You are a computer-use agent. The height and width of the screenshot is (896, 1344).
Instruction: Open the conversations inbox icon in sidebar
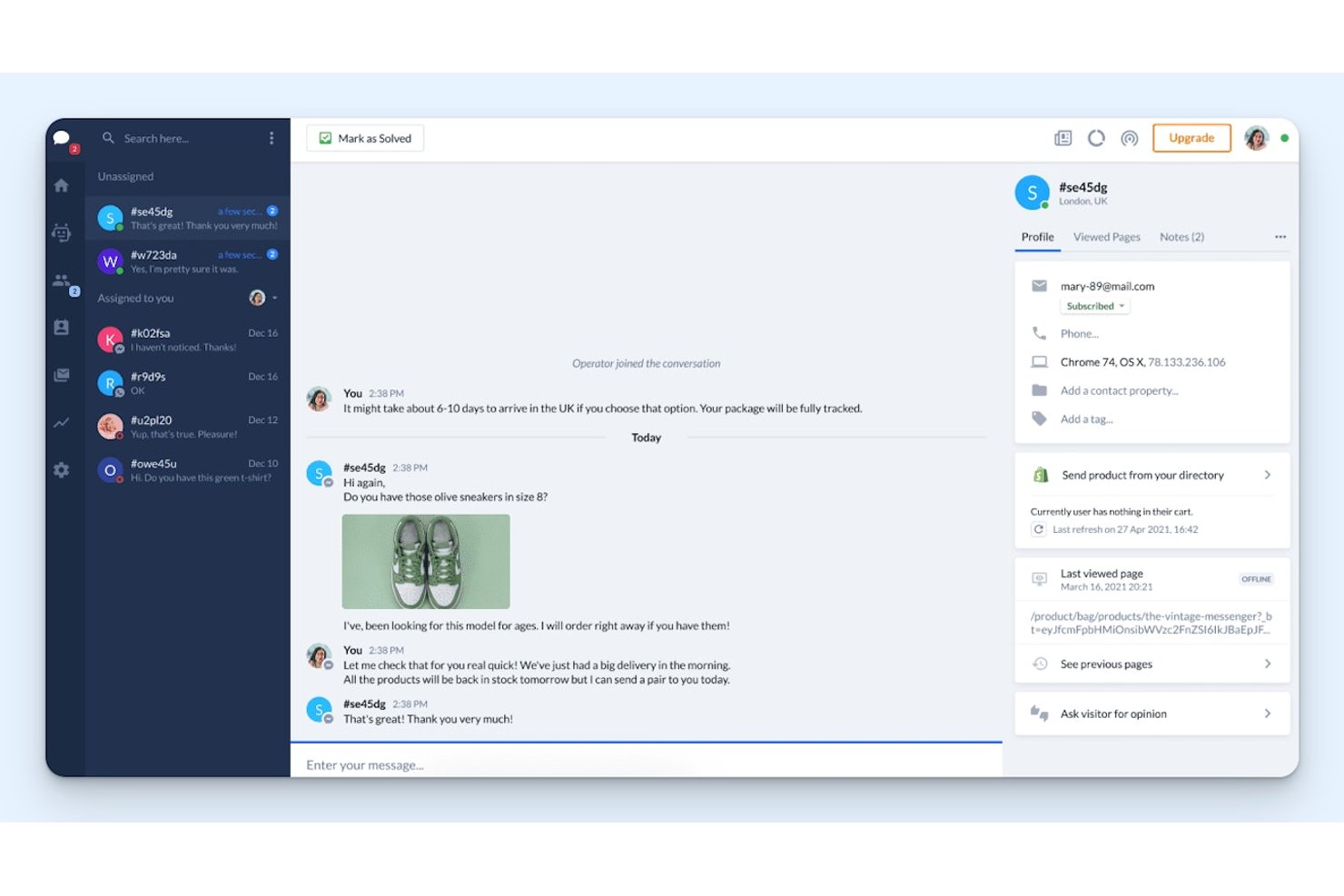click(62, 139)
